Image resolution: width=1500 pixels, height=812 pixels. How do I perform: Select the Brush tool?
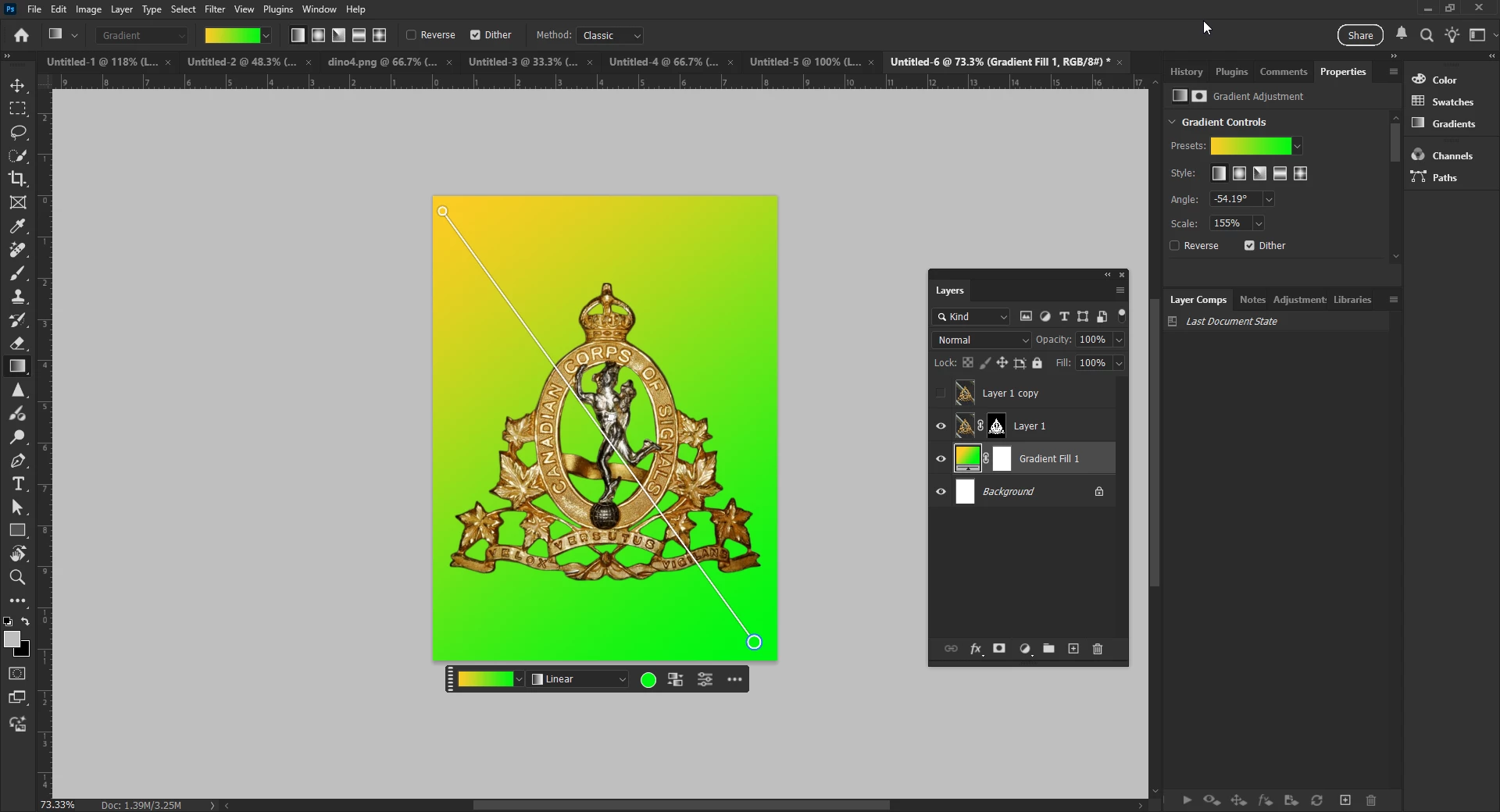(x=17, y=272)
